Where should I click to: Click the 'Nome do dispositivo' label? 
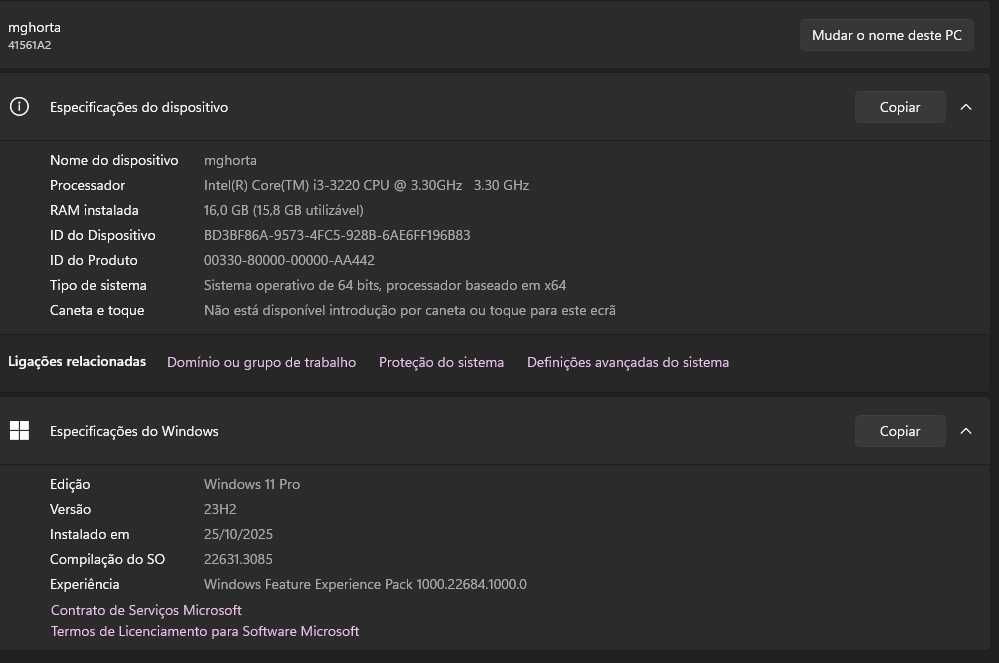(114, 160)
